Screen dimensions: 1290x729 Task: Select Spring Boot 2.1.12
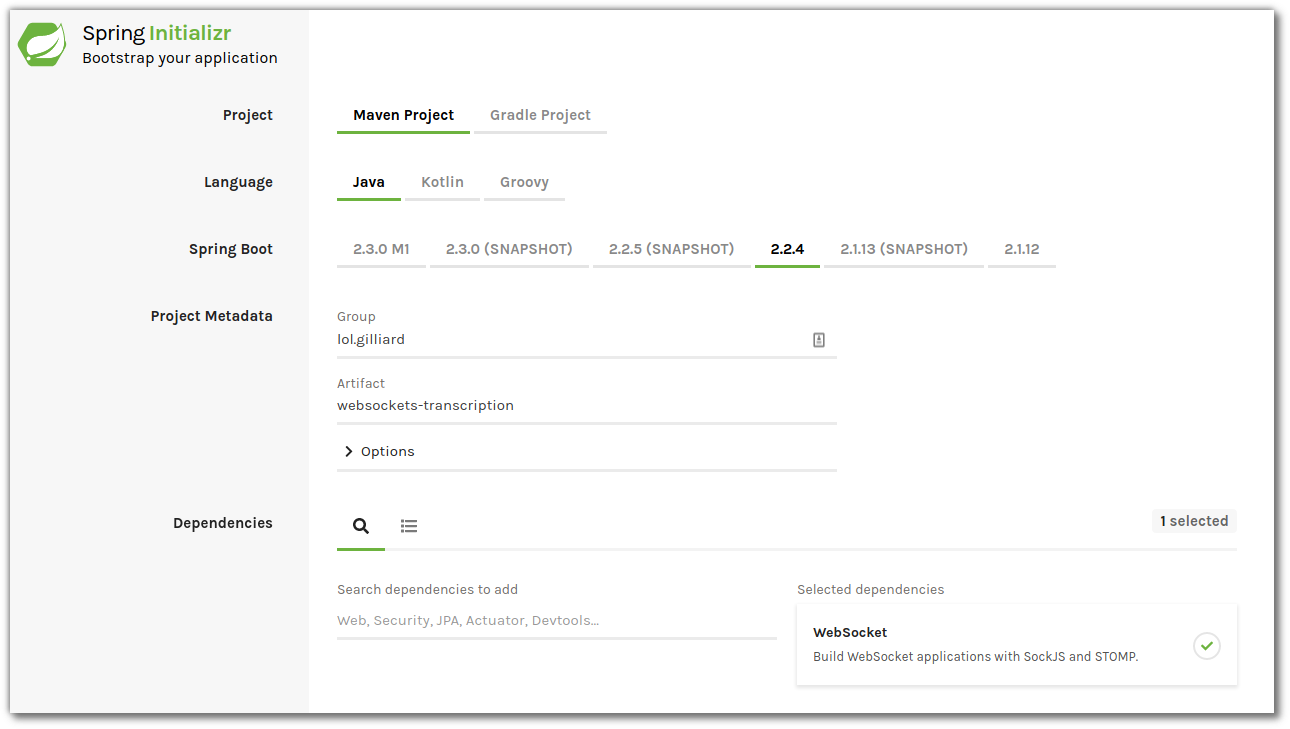[x=1022, y=249]
